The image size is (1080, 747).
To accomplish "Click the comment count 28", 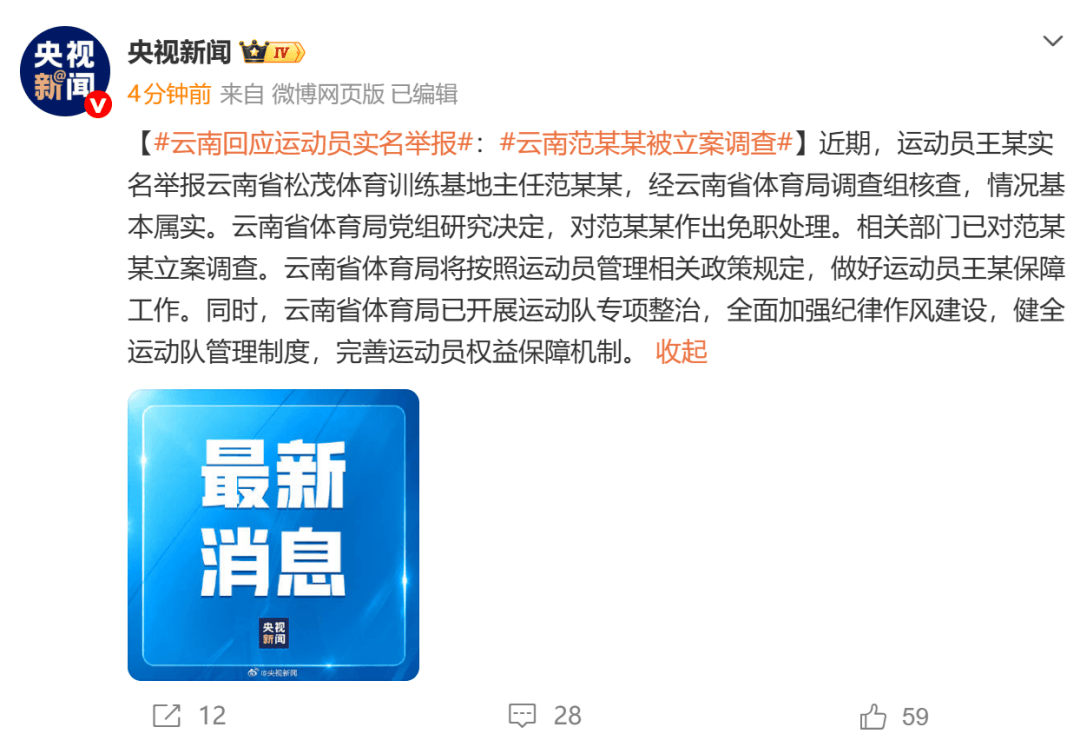I will [568, 716].
